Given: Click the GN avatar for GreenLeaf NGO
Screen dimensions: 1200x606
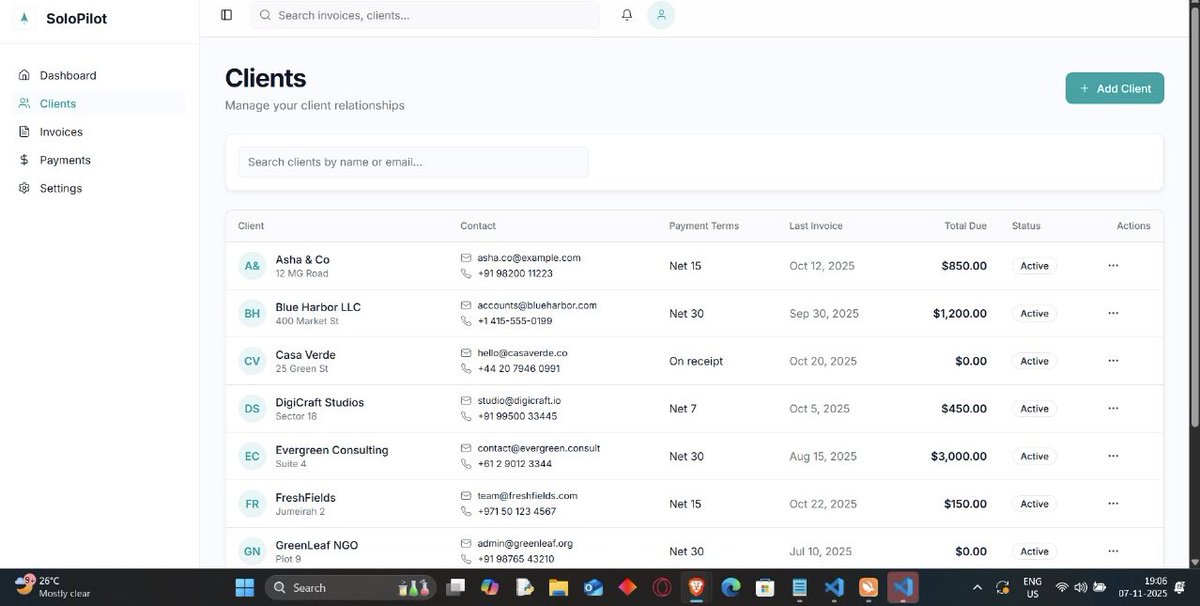Looking at the screenshot, I should [252, 551].
